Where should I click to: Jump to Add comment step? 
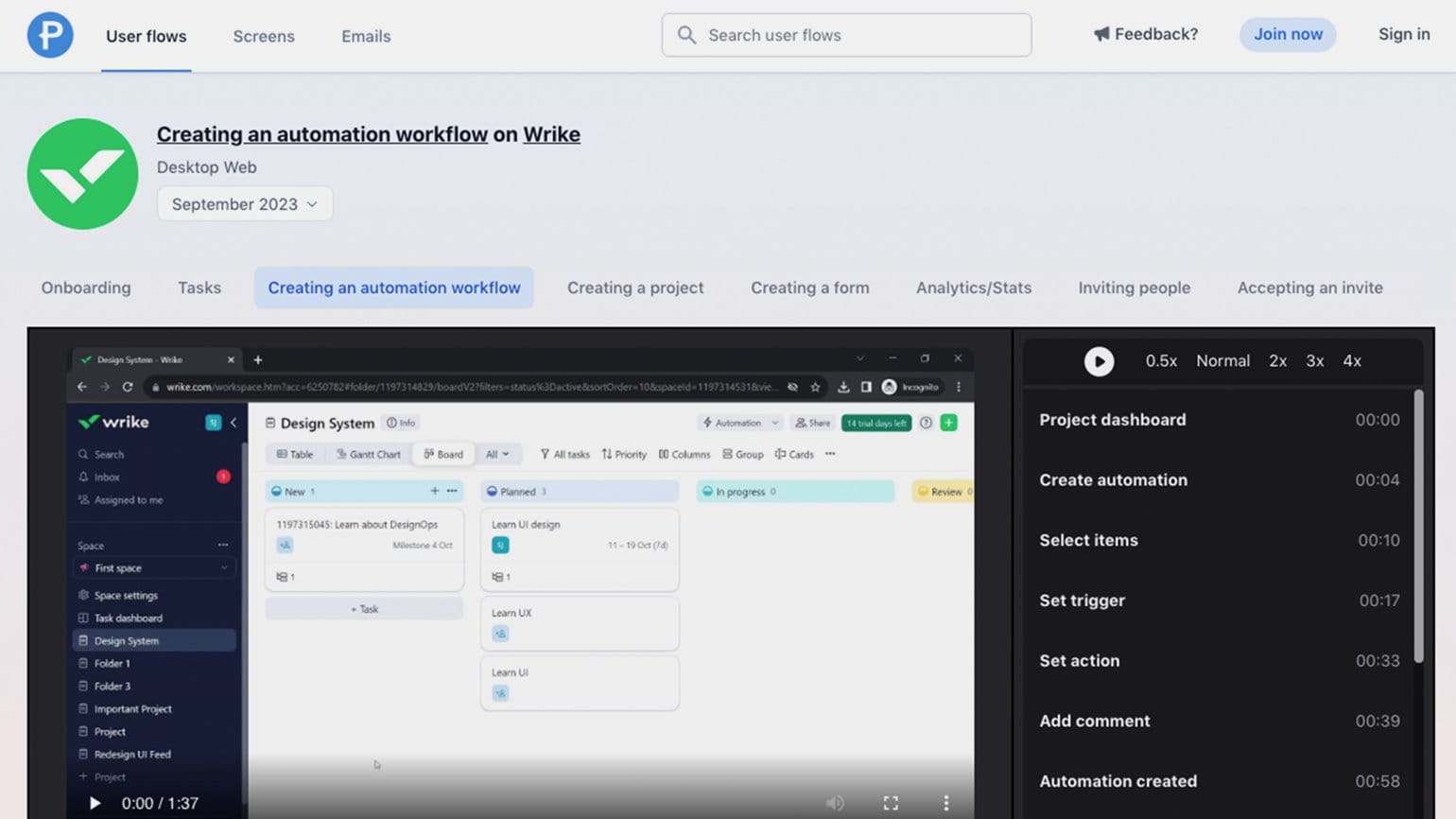tap(1219, 721)
